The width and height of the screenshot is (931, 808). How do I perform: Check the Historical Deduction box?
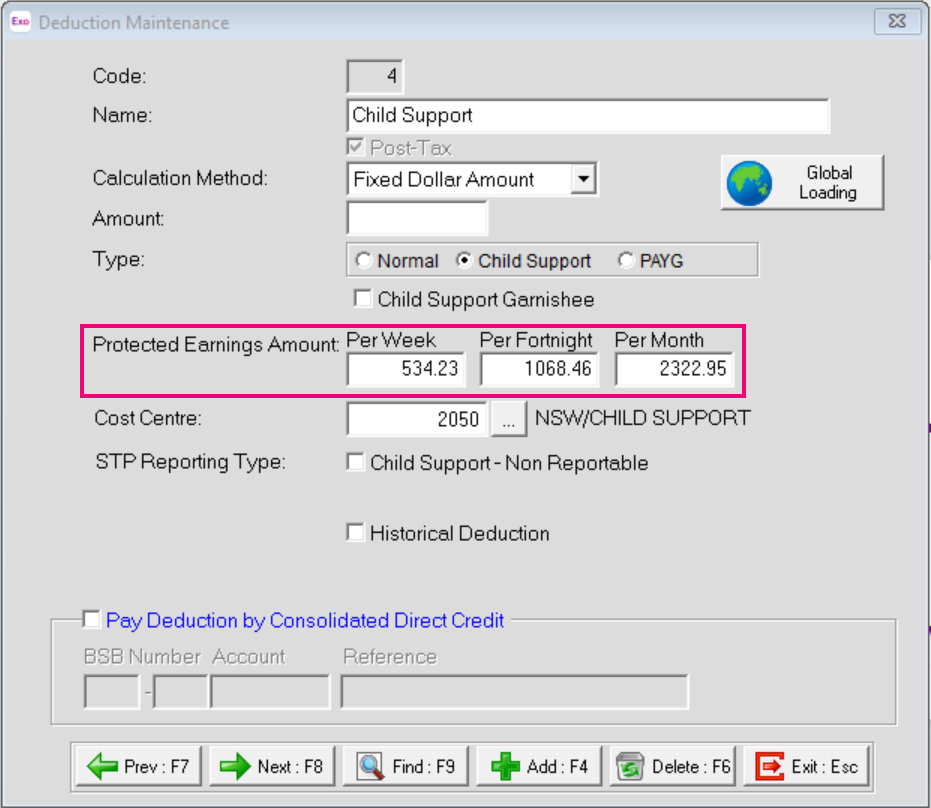[x=355, y=533]
